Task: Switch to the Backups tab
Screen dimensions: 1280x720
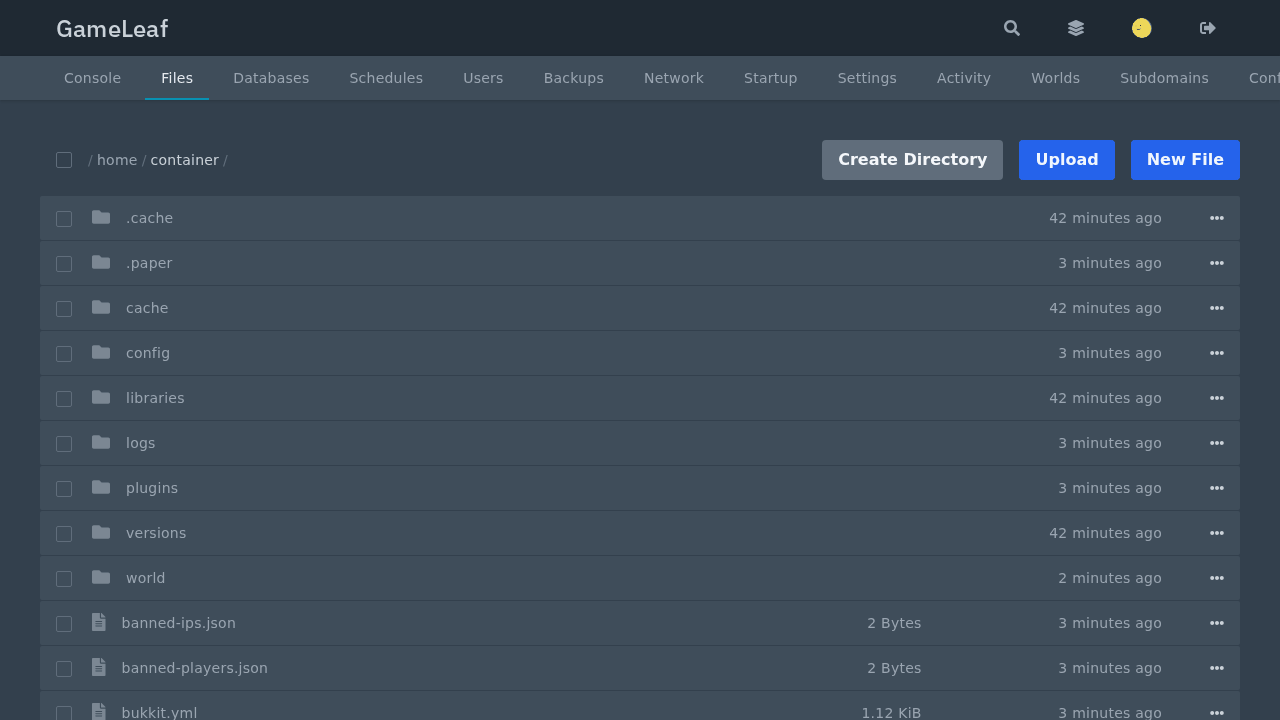Action: 574,78
